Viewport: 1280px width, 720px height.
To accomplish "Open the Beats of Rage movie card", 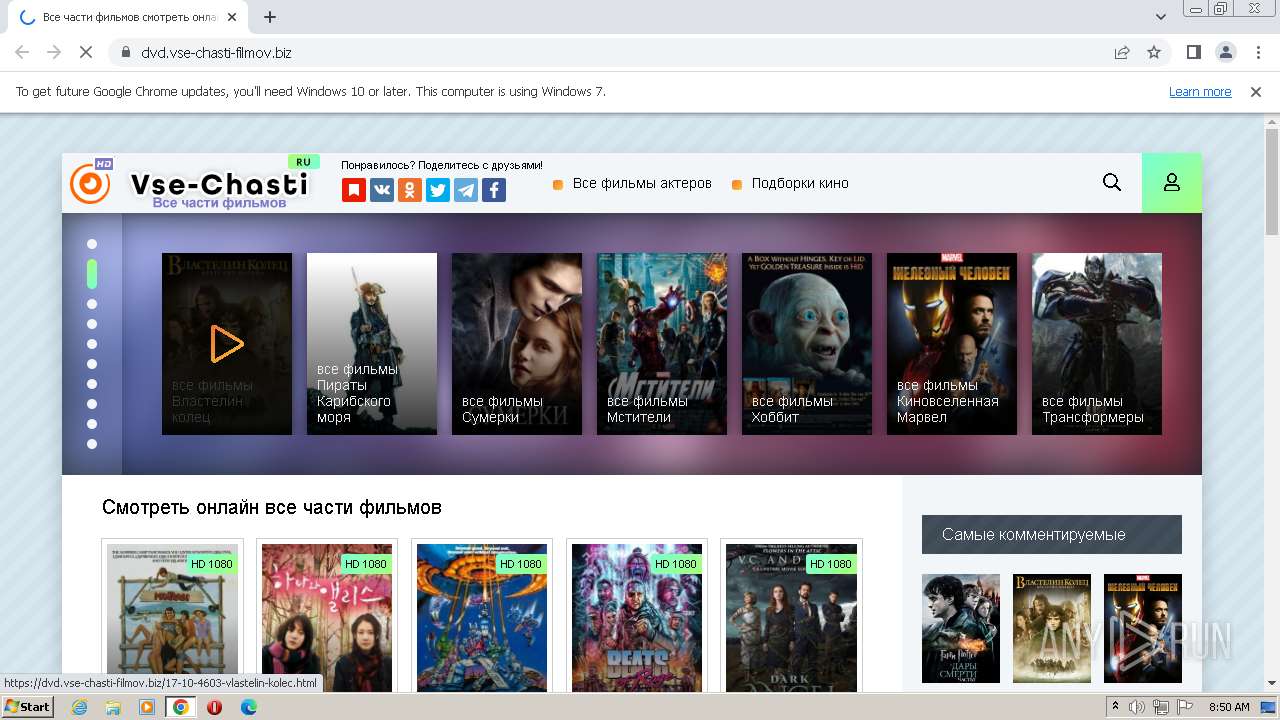I will [637, 616].
